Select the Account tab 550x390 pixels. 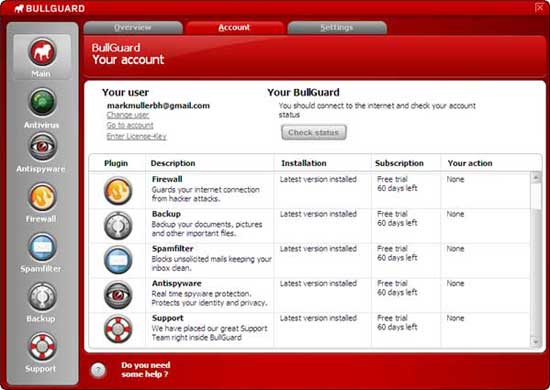[x=234, y=28]
